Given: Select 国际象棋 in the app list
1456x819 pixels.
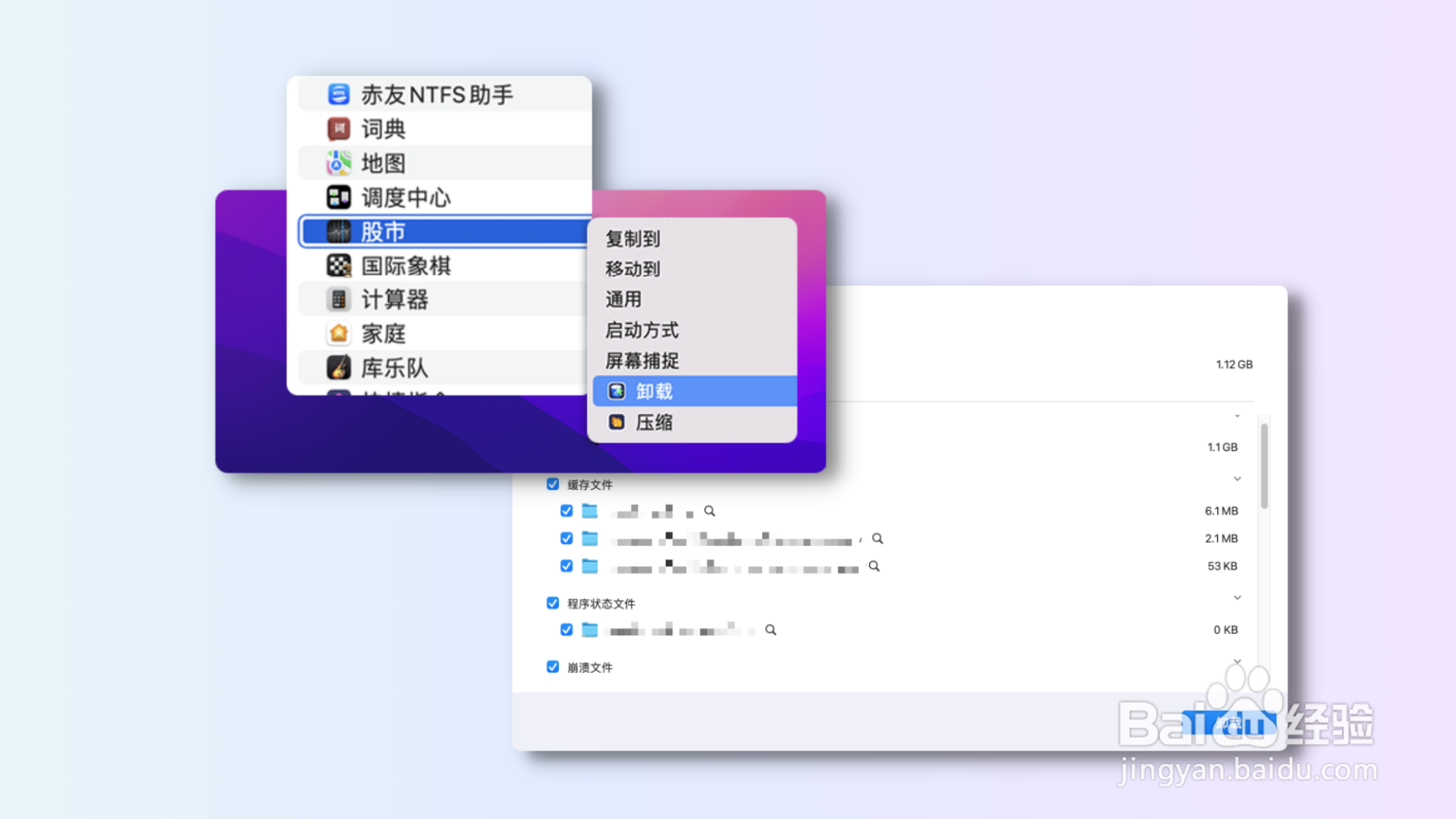Looking at the screenshot, I should [x=444, y=265].
